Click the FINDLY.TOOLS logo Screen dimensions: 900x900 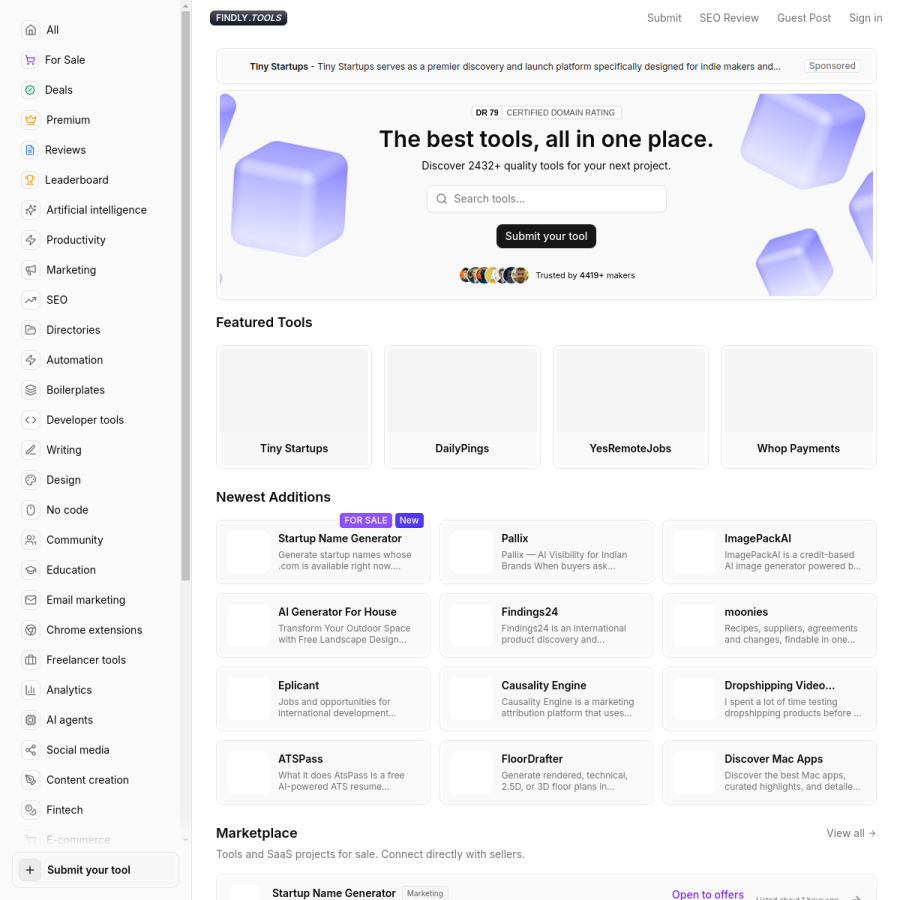249,18
